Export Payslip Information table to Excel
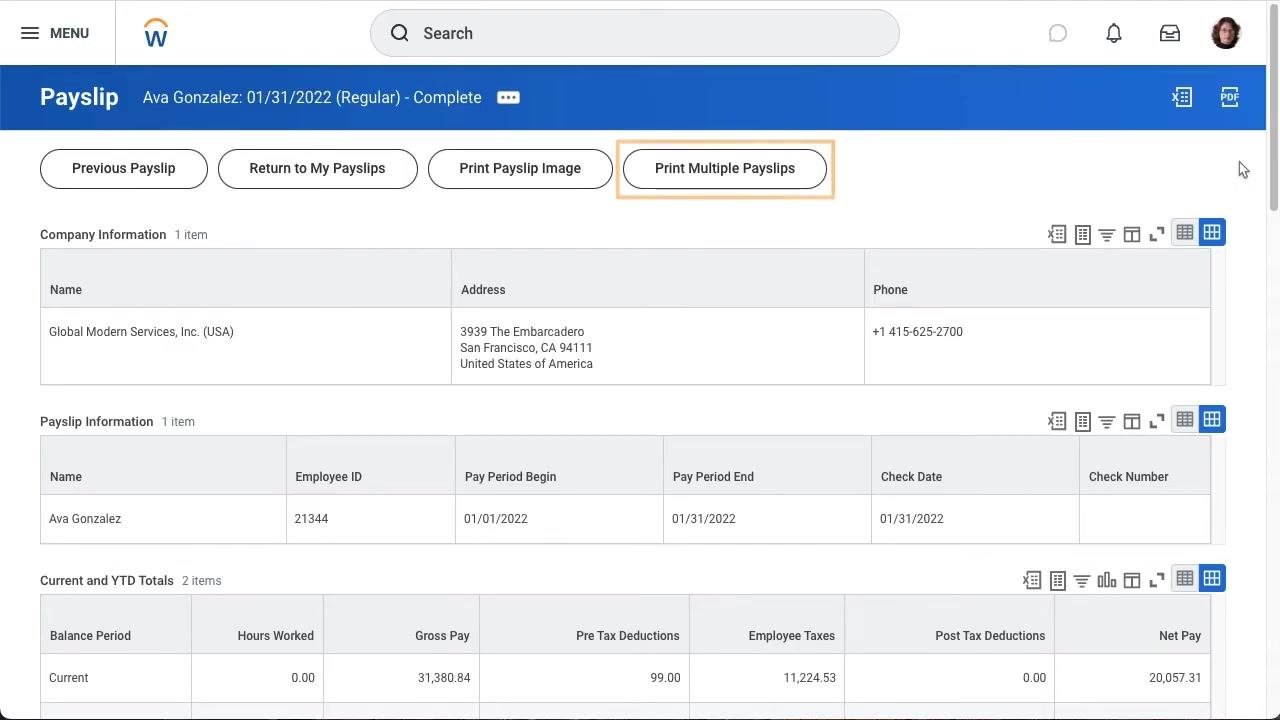 point(1057,421)
